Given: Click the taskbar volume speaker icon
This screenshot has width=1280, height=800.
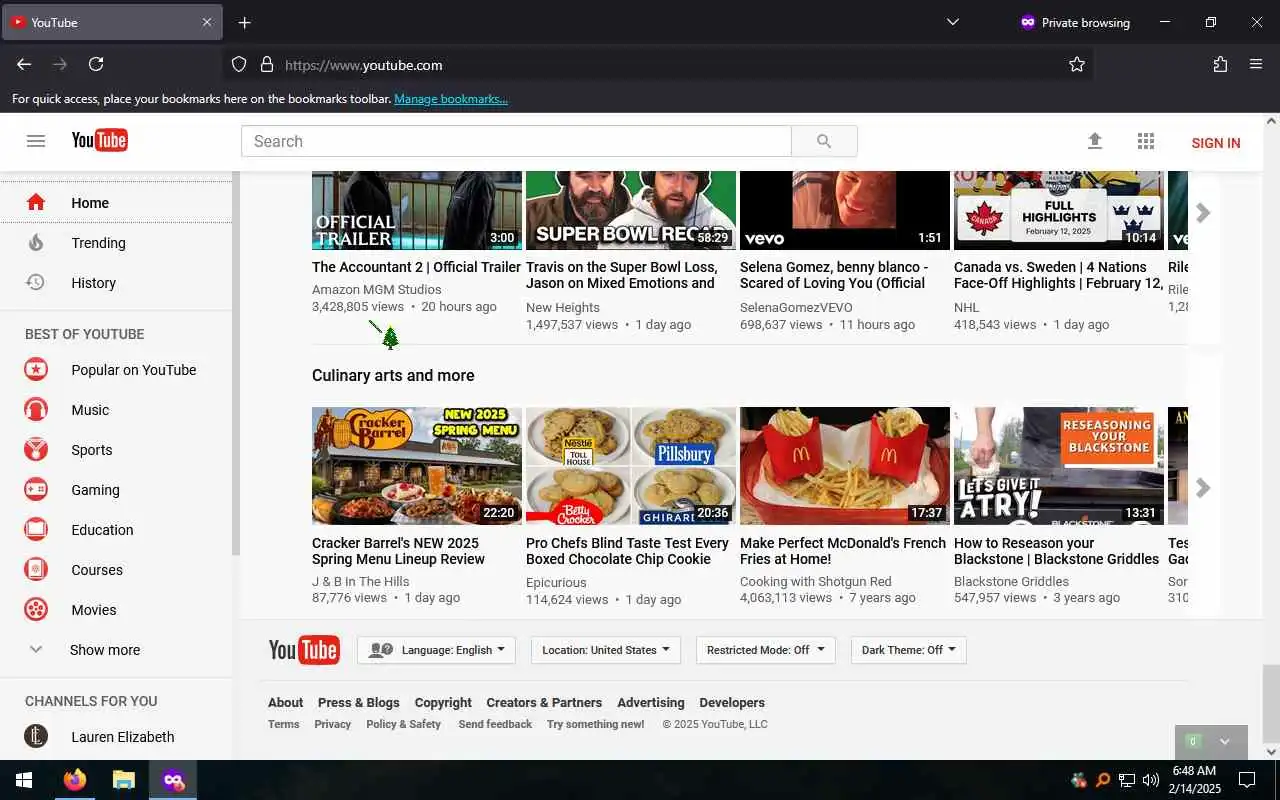Looking at the screenshot, I should (1151, 780).
